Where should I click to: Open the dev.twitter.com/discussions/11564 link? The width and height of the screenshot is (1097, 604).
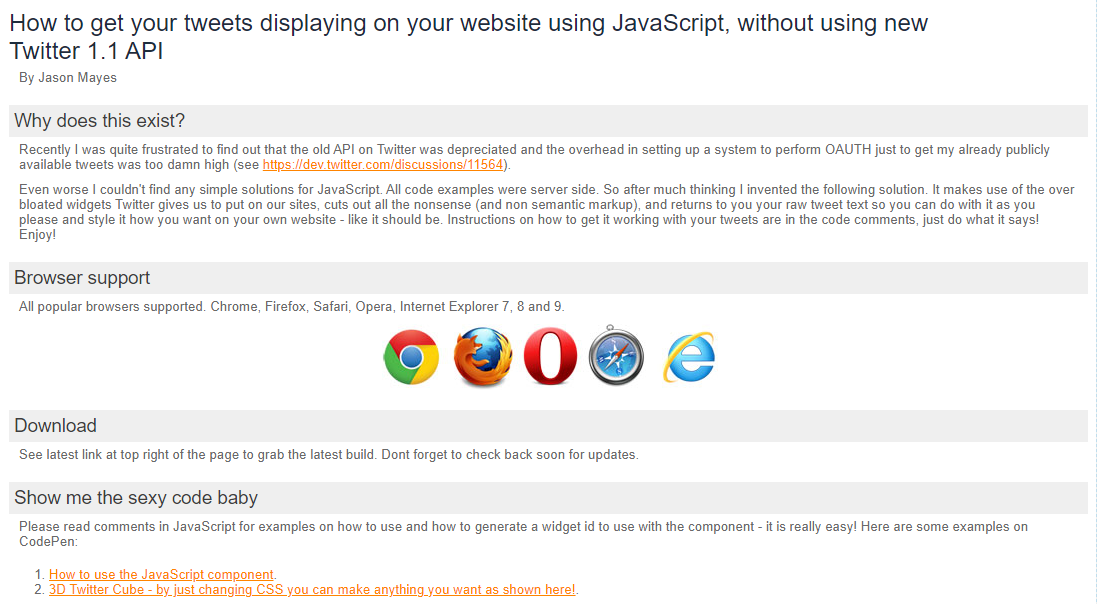383,164
